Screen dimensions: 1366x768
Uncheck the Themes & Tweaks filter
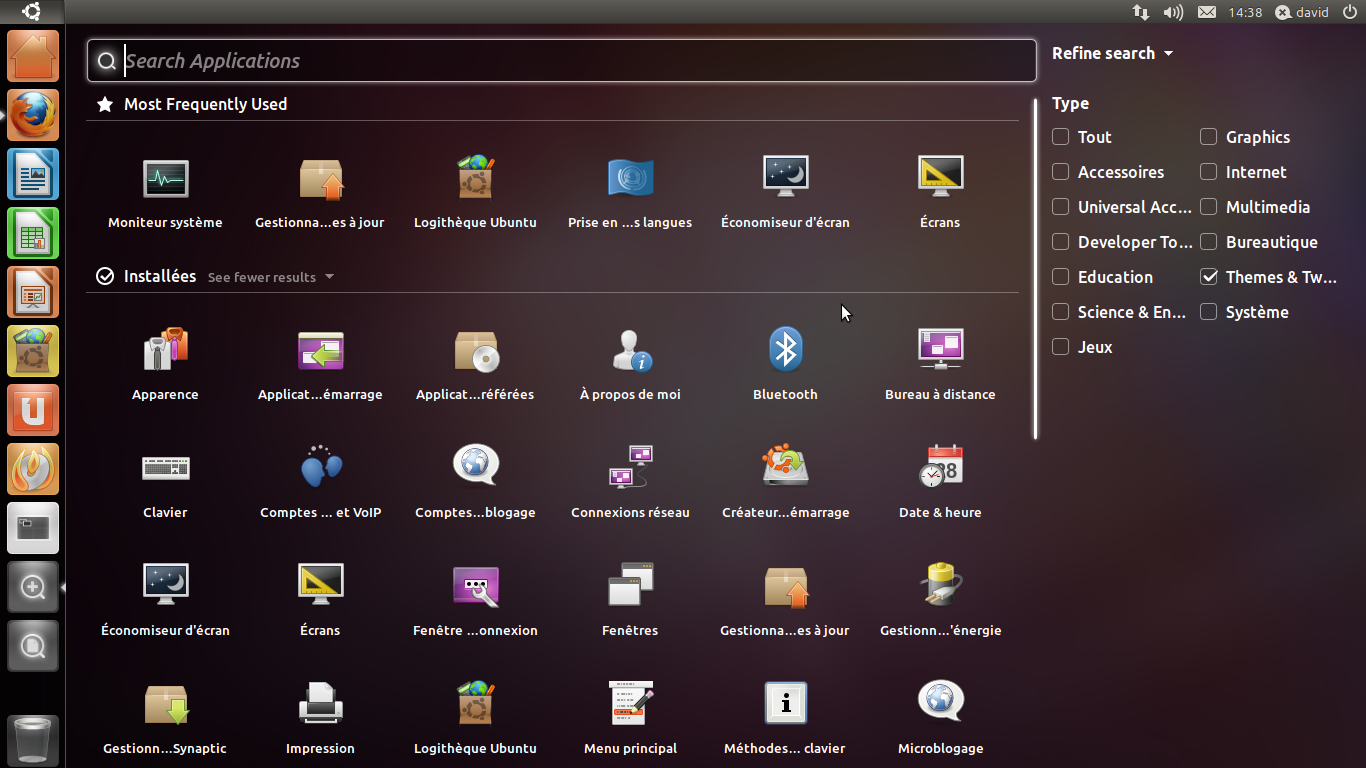point(1209,277)
